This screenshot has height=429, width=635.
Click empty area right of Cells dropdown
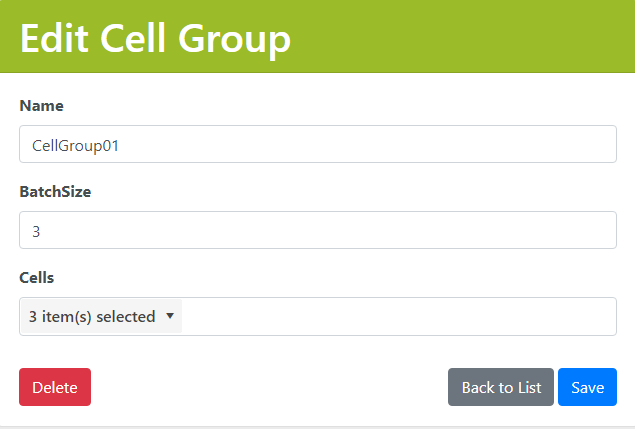click(400, 317)
